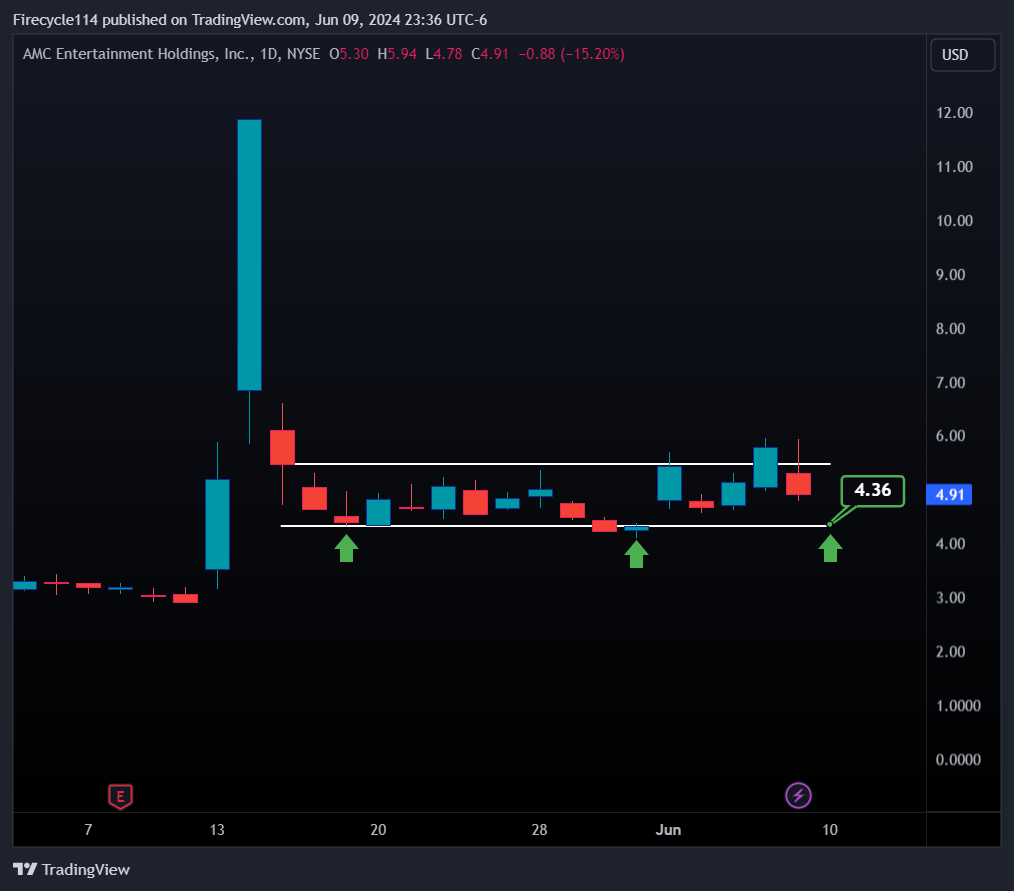Select the middle green up-arrow marker
Screen dimensions: 1014x891
636,554
